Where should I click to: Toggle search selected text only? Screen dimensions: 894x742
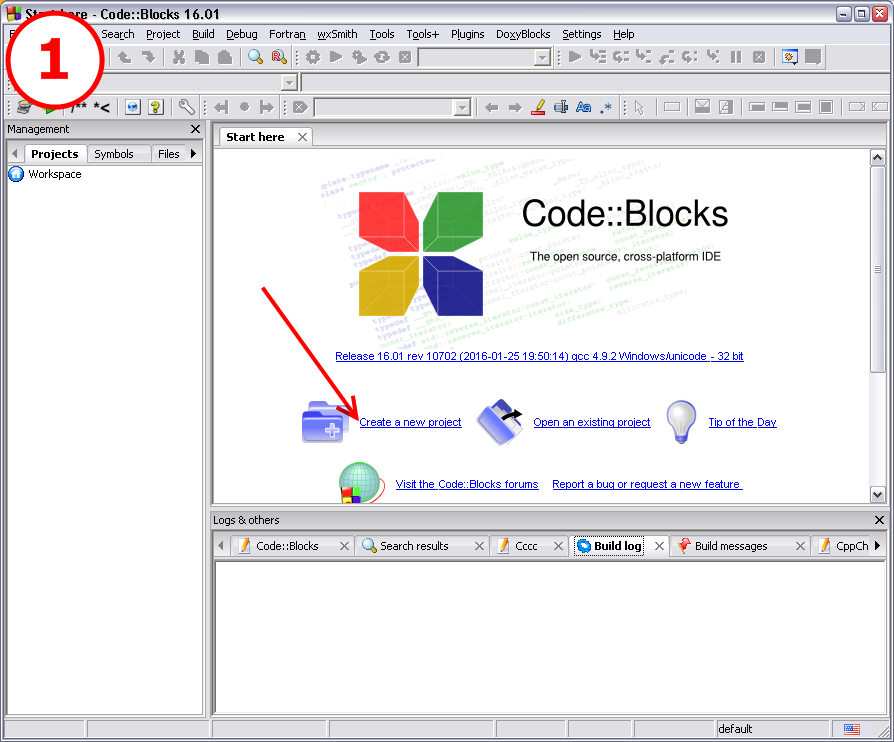(x=561, y=107)
